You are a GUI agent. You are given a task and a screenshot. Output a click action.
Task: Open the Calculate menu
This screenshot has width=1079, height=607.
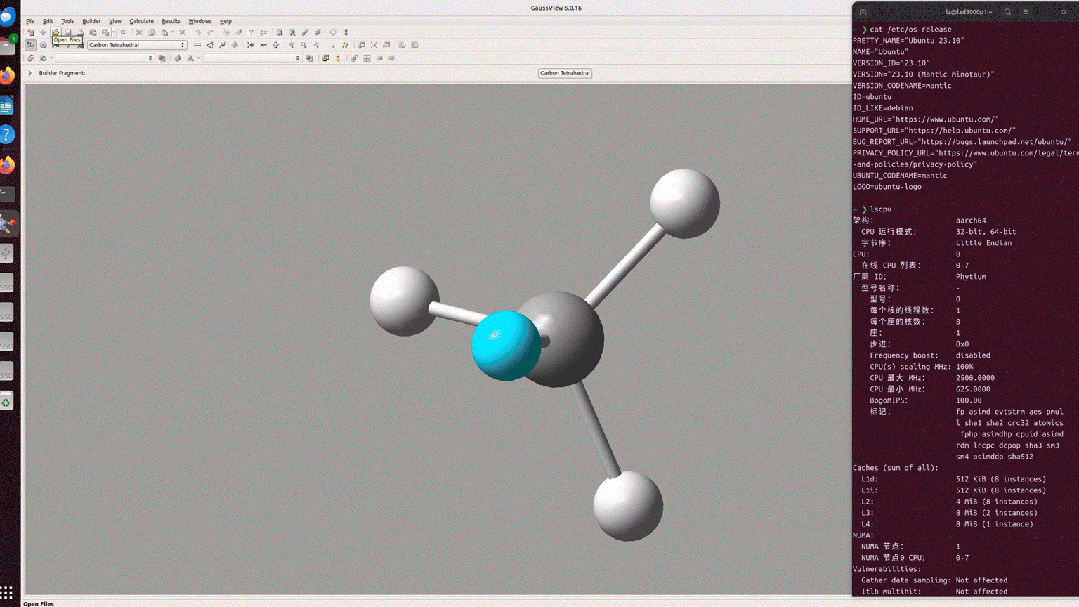[x=142, y=21]
